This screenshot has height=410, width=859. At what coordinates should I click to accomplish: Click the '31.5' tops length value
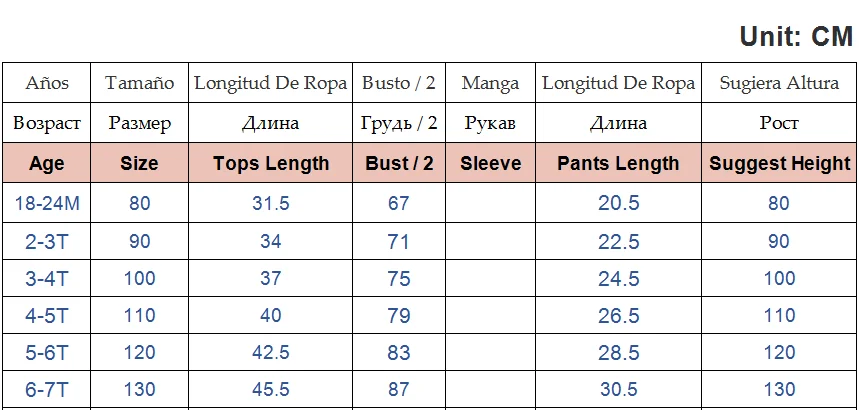271,203
